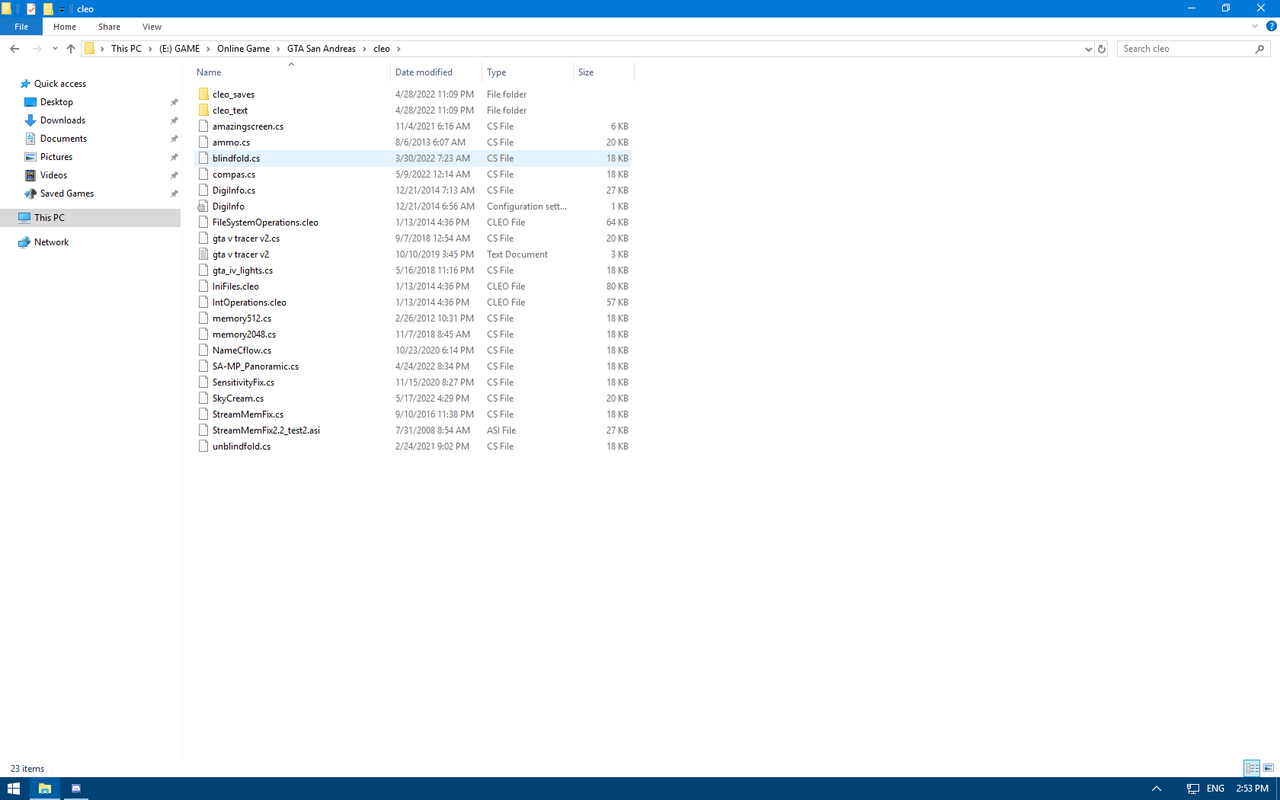The width and height of the screenshot is (1280, 800).
Task: Click GTA San Andreas breadcrumb segment
Action: [321, 48]
